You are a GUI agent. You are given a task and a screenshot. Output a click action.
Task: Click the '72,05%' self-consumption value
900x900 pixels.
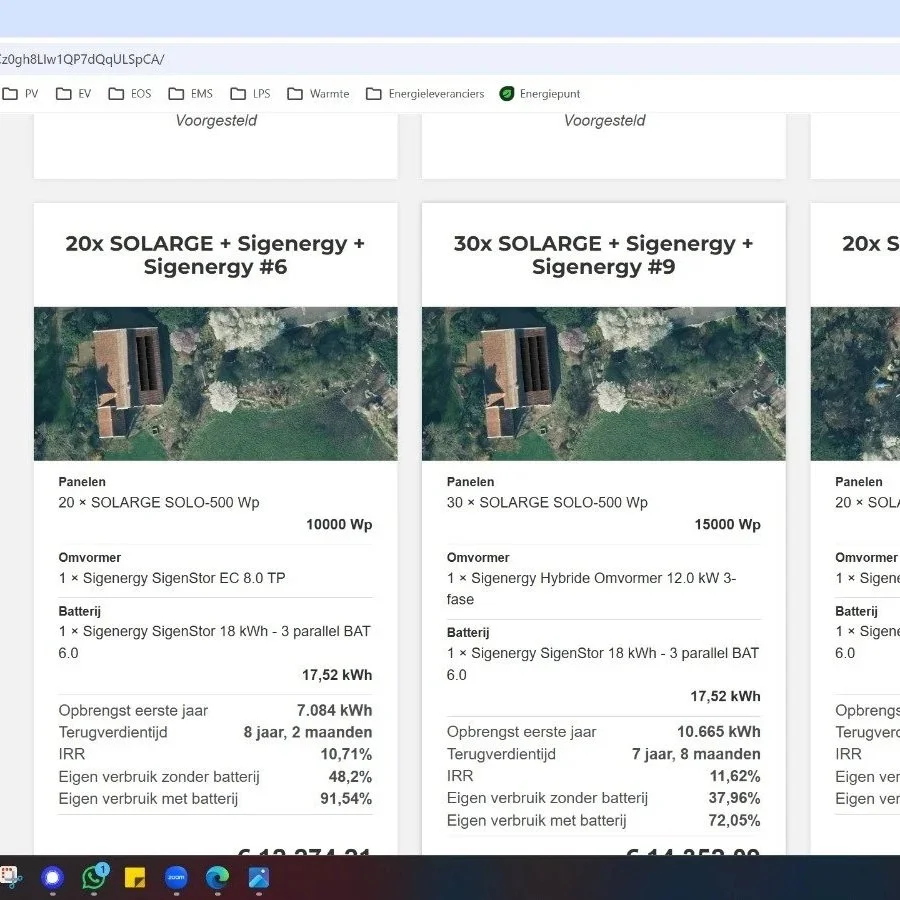coord(734,820)
